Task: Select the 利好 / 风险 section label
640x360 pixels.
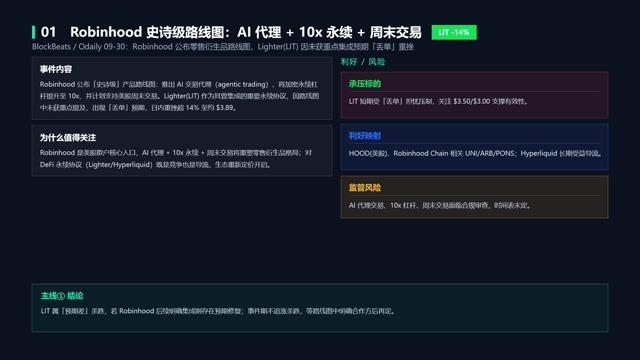Action: click(363, 62)
